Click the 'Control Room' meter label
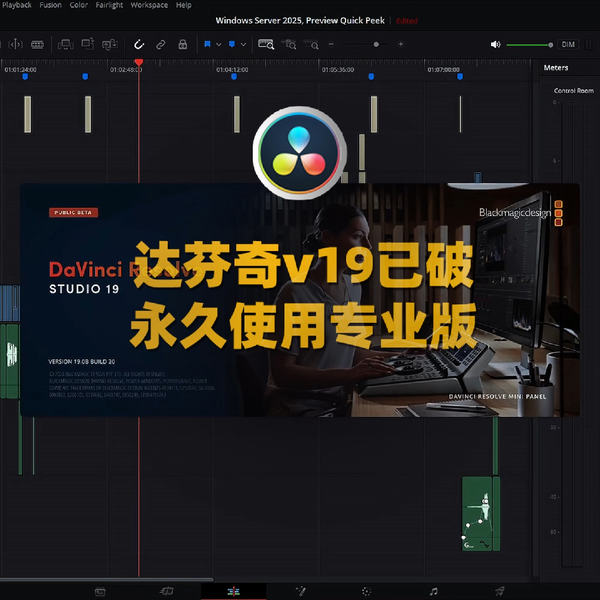 point(574,91)
